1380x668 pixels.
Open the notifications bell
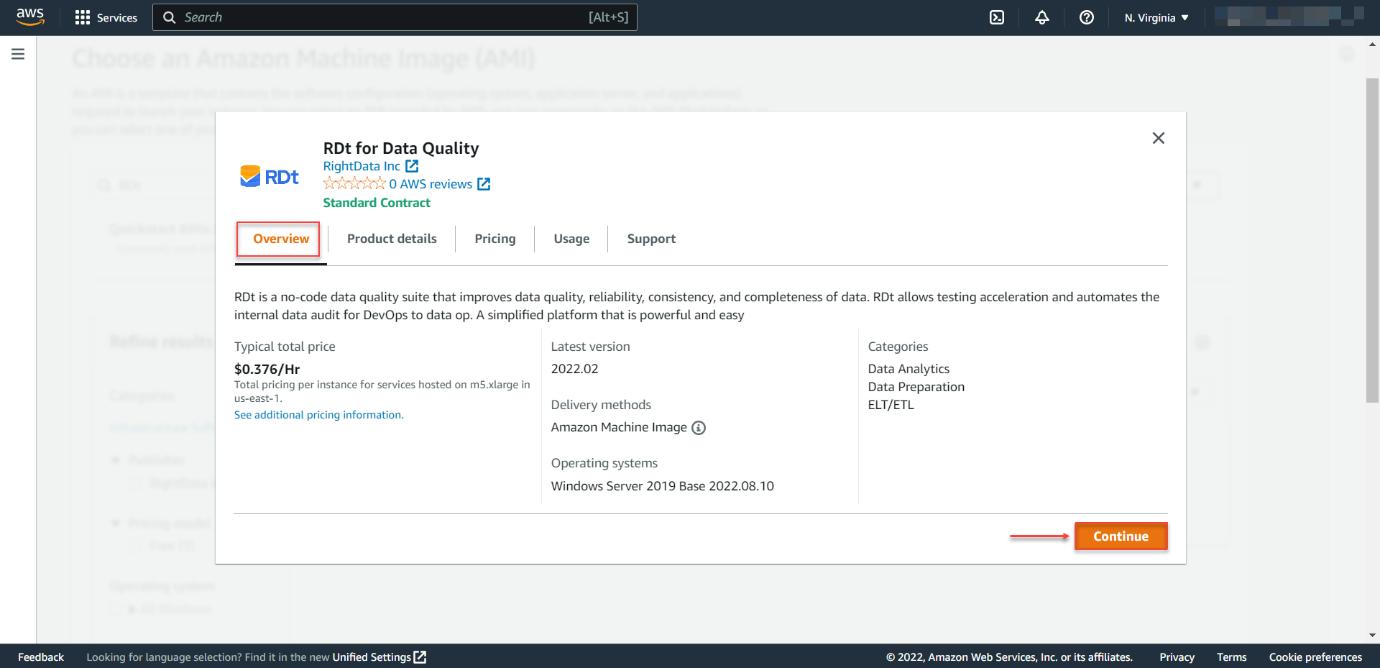(1041, 17)
